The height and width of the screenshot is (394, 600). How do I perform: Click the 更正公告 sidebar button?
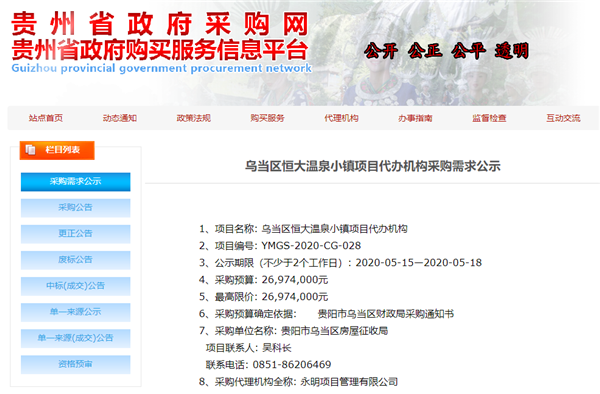pyautogui.click(x=75, y=234)
